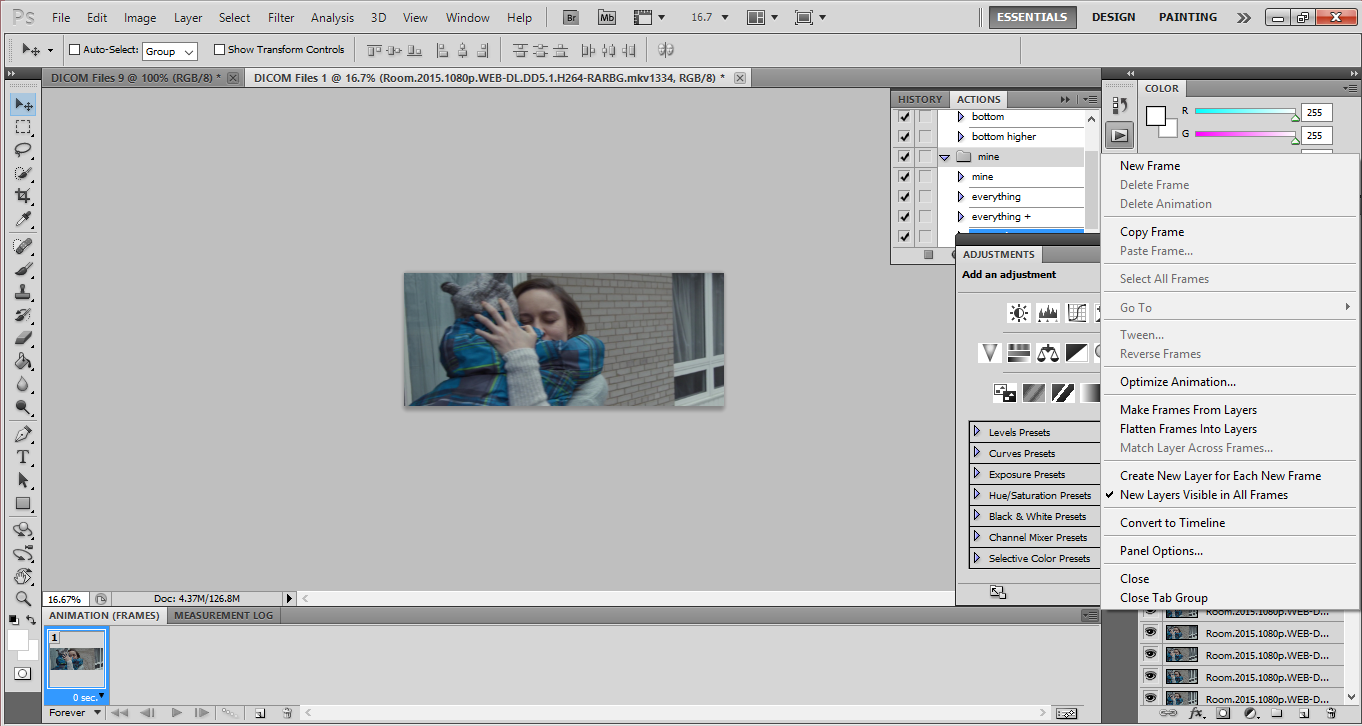Image resolution: width=1362 pixels, height=726 pixels.
Task: Toggle the checkmark for 'everything +' action
Action: (x=904, y=217)
